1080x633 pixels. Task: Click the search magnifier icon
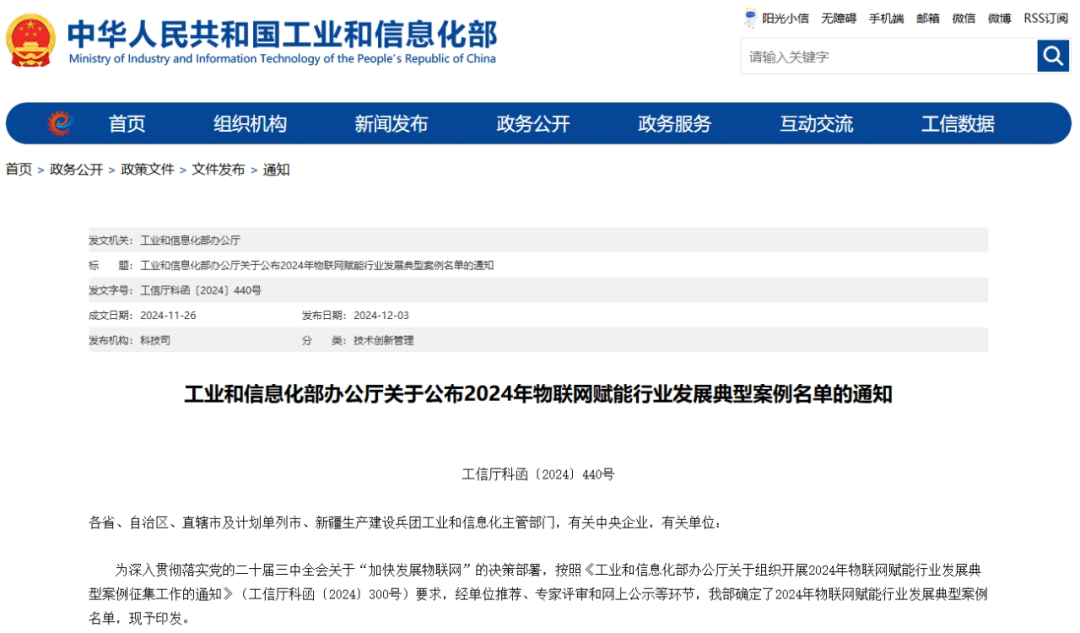click(x=1052, y=55)
